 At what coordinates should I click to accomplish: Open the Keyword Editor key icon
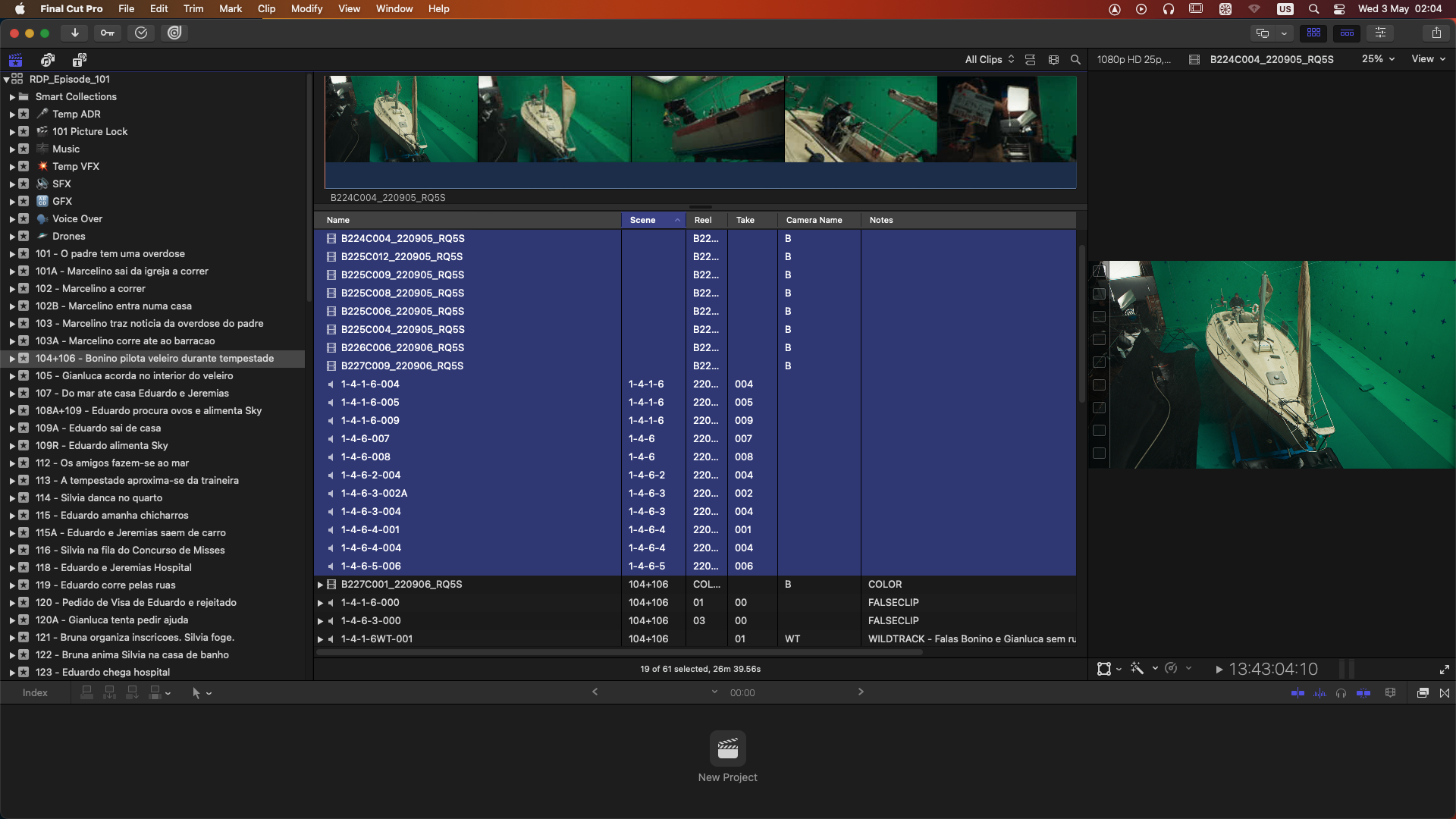click(108, 33)
